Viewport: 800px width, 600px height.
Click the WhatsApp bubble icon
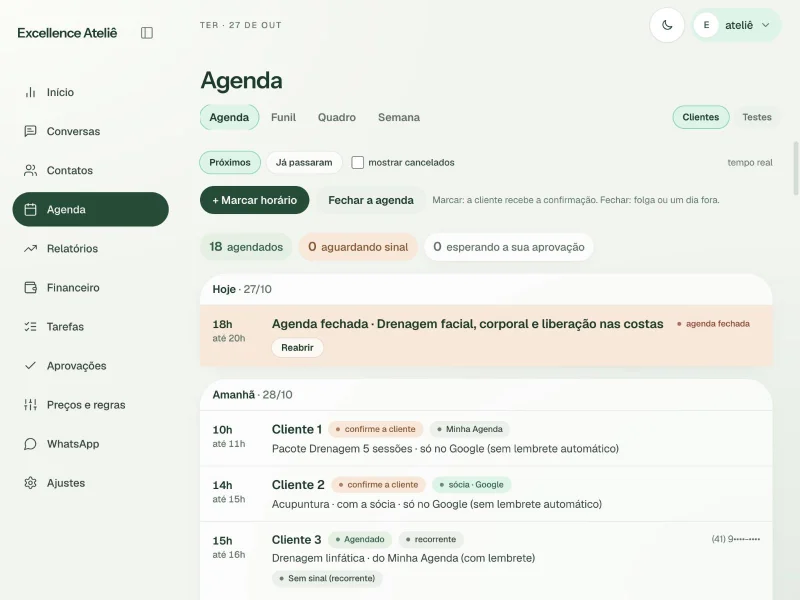pos(31,444)
